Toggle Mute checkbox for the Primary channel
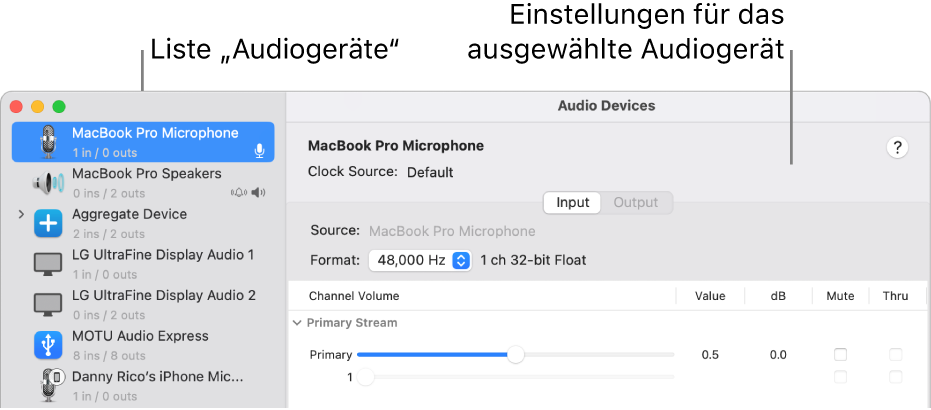The image size is (931, 410). click(x=841, y=355)
